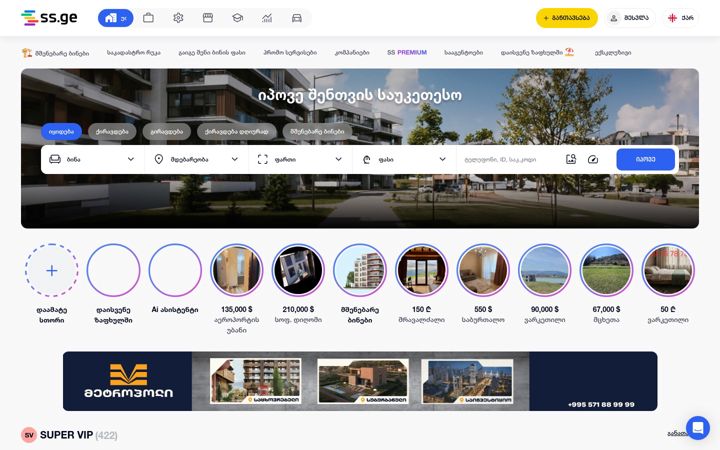Open the ss.ge logo homepage link
Viewport: 720px width, 450px height.
49,18
